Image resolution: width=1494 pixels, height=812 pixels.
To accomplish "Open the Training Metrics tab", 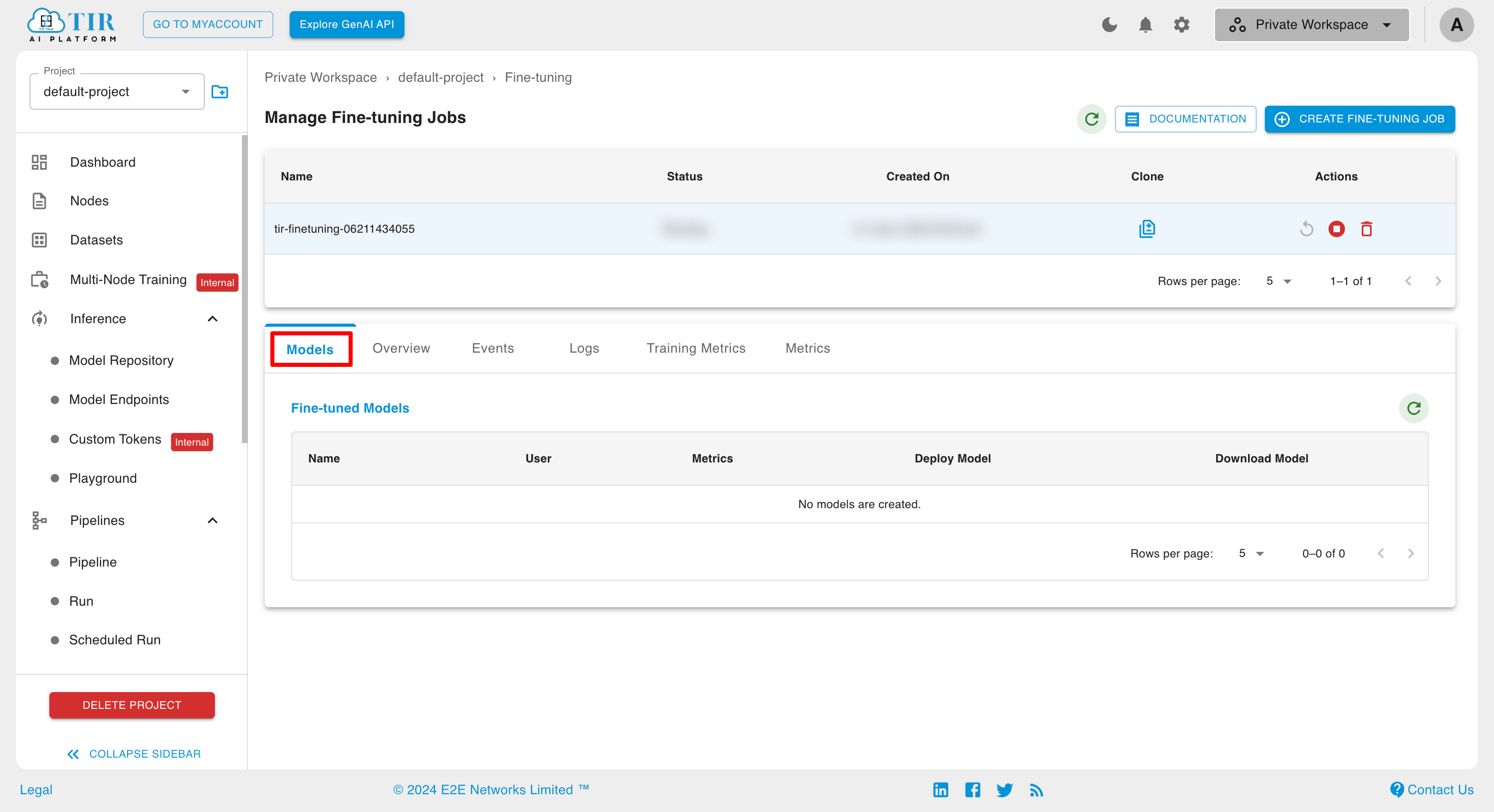I will coord(695,348).
